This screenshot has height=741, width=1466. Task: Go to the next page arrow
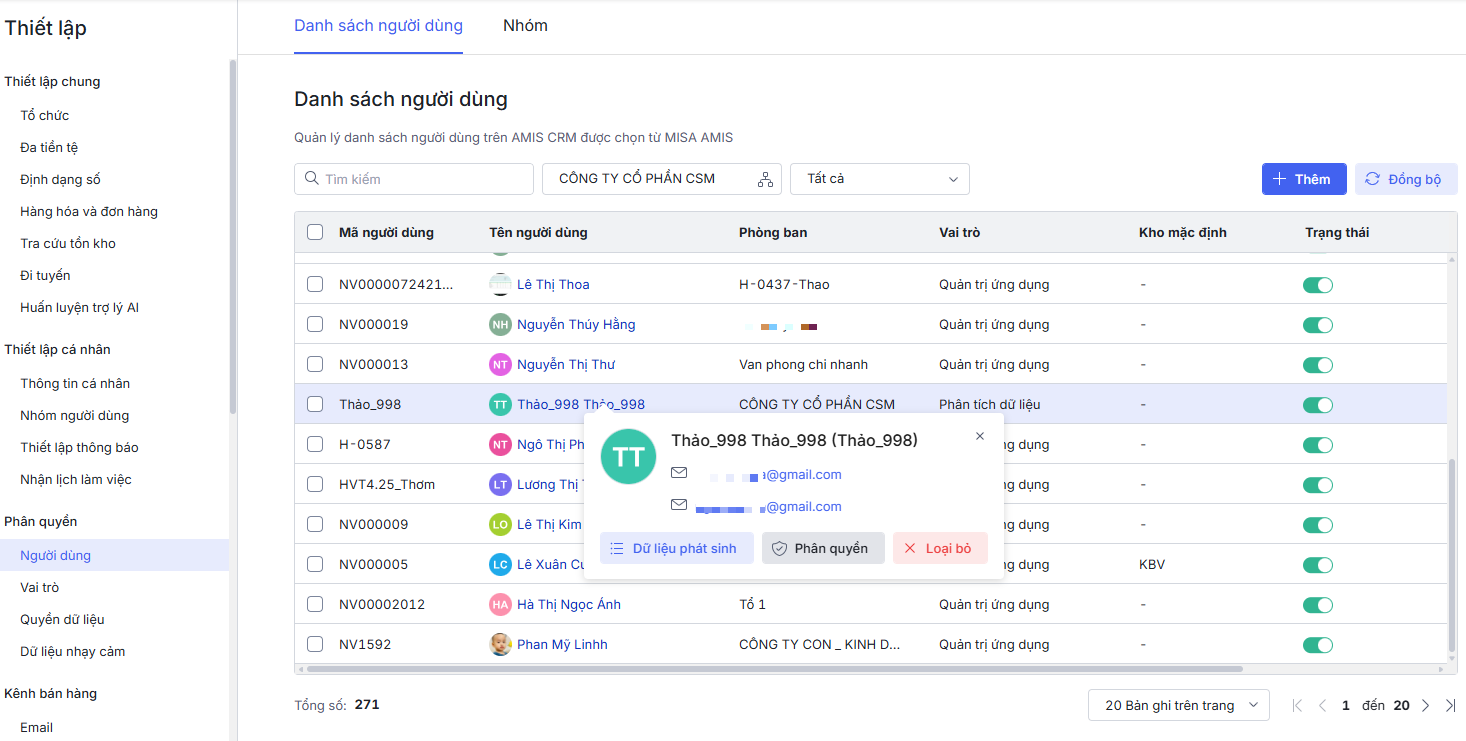tap(1426, 706)
